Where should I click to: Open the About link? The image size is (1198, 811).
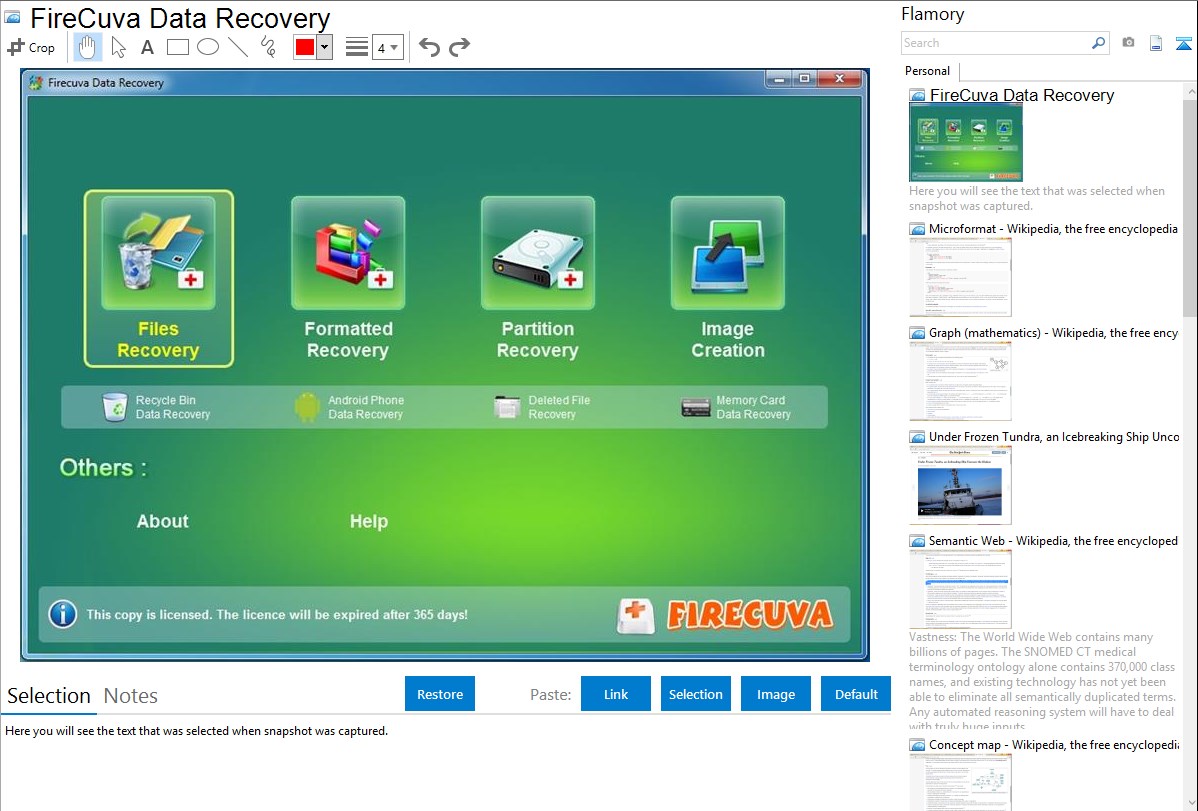[x=163, y=521]
